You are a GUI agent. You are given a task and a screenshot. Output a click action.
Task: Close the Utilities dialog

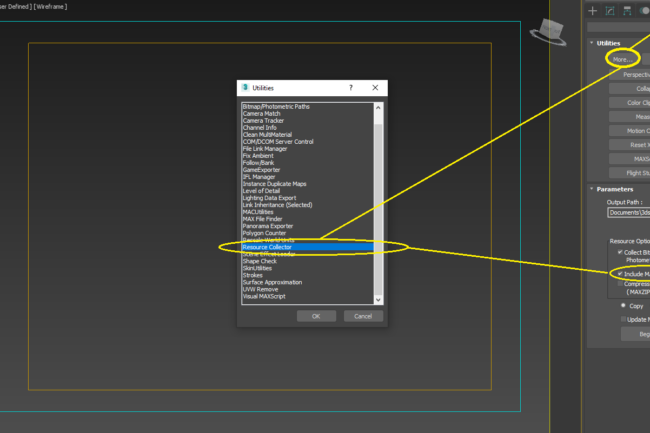375,87
